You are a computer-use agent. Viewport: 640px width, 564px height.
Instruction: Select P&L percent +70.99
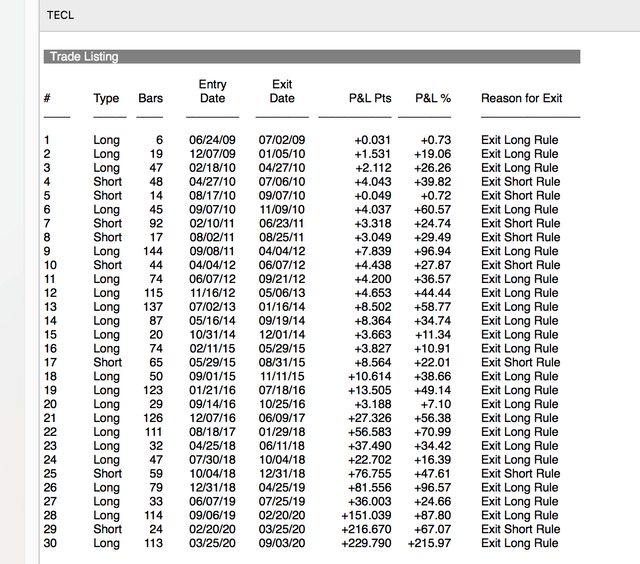click(x=433, y=431)
